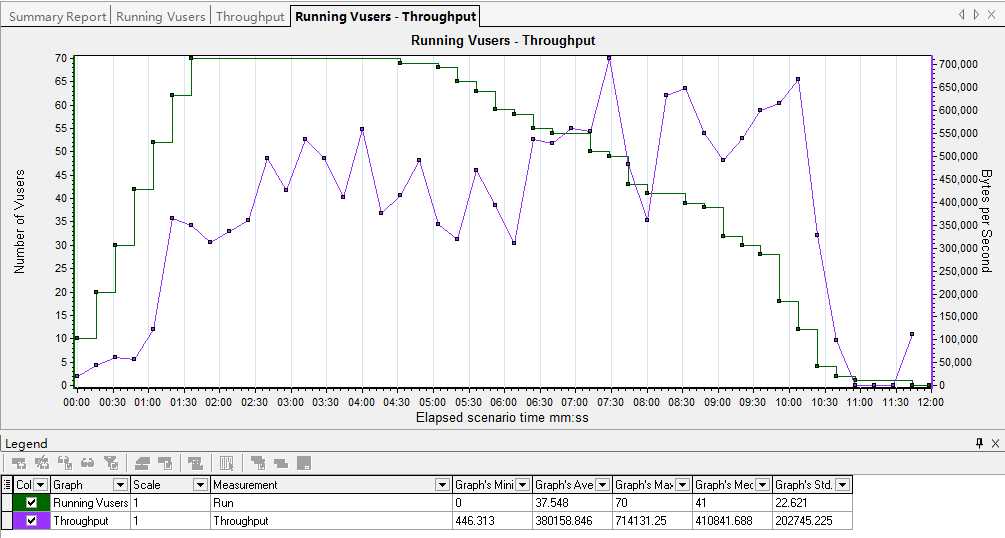Click the chain-link icon in Legend toolbar
The height and width of the screenshot is (538, 1005).
[x=88, y=463]
